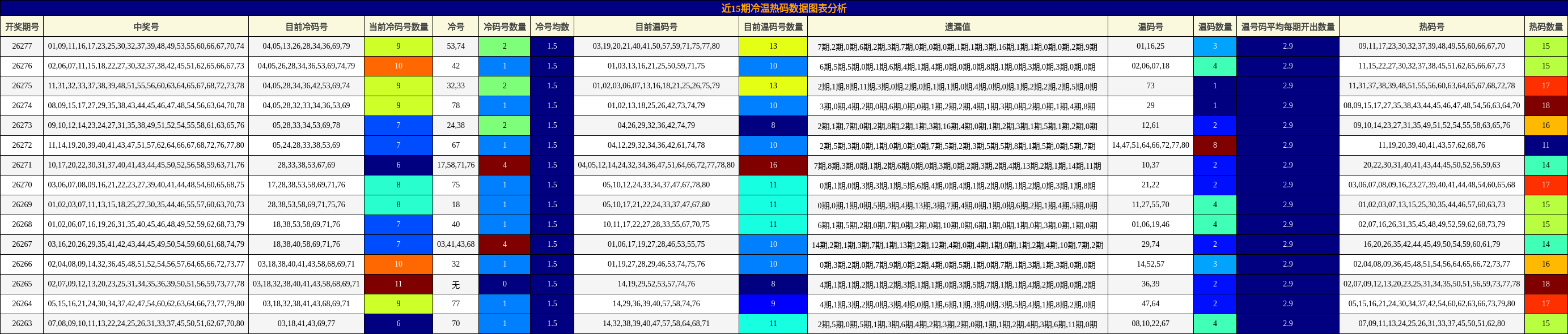Click draw period number 26276
1568x334 pixels.
click(22, 66)
